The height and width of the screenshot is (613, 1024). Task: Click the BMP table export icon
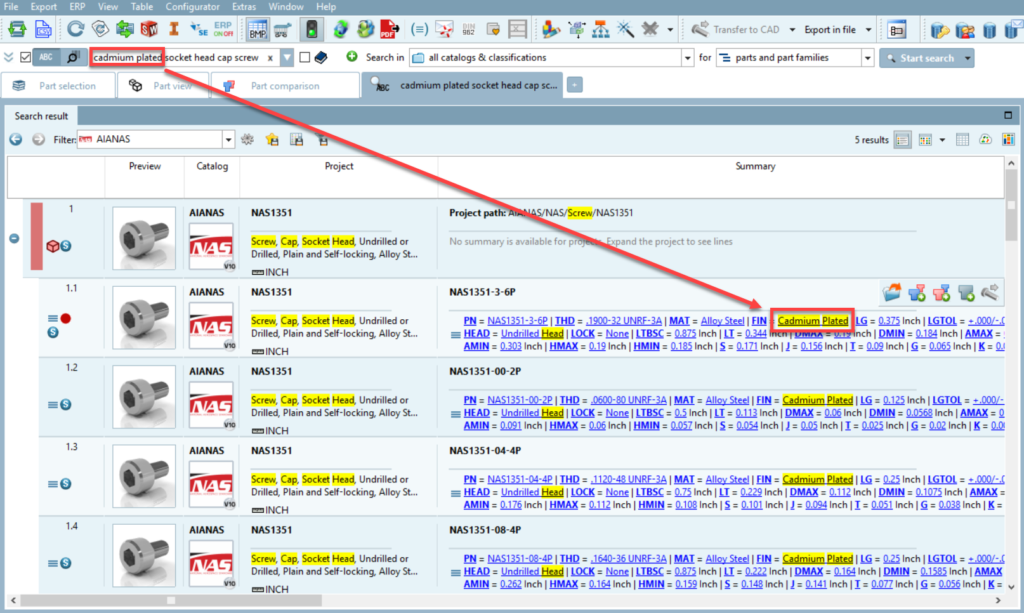tap(258, 29)
